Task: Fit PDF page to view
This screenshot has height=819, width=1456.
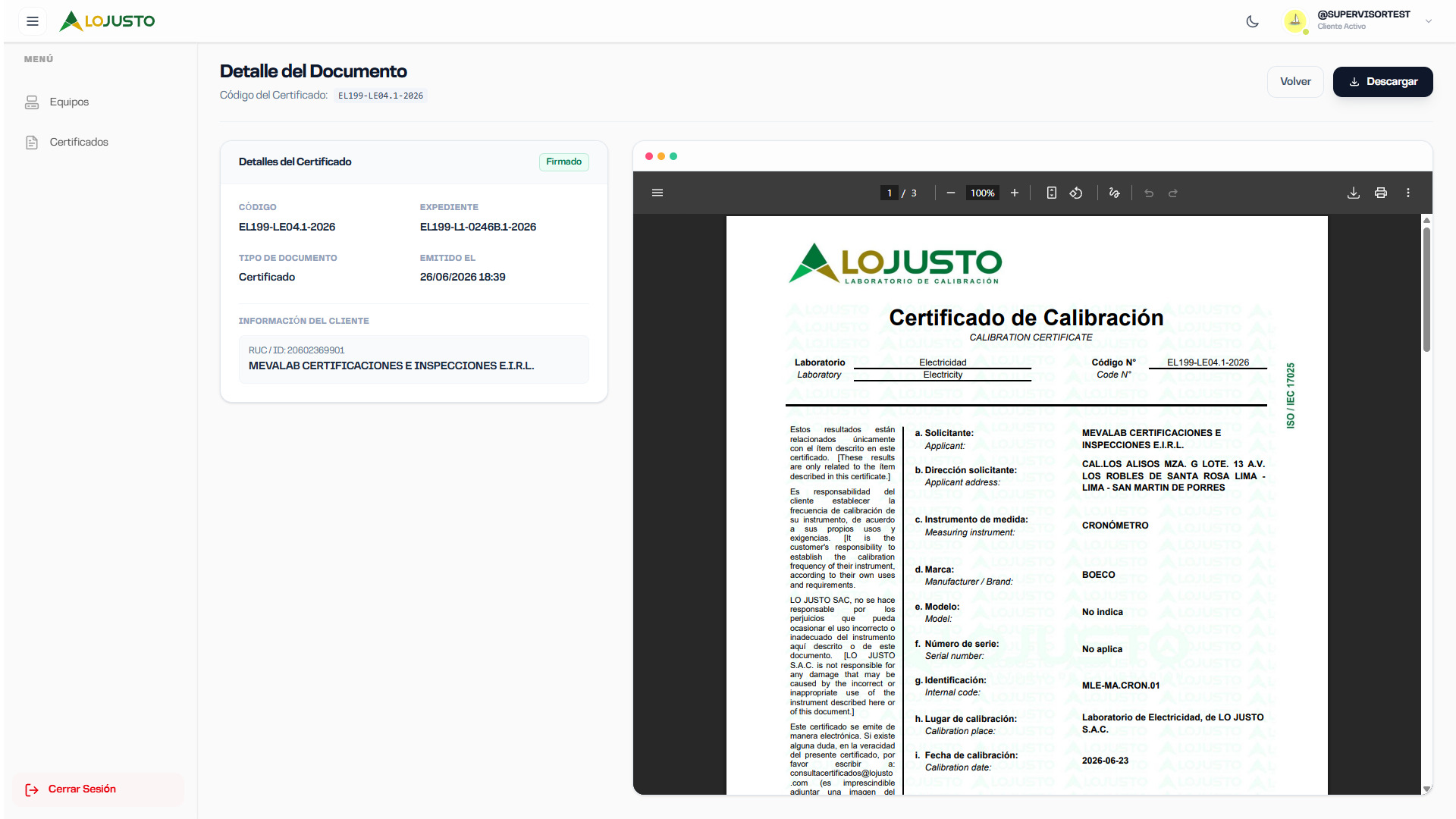Action: pyautogui.click(x=1052, y=193)
